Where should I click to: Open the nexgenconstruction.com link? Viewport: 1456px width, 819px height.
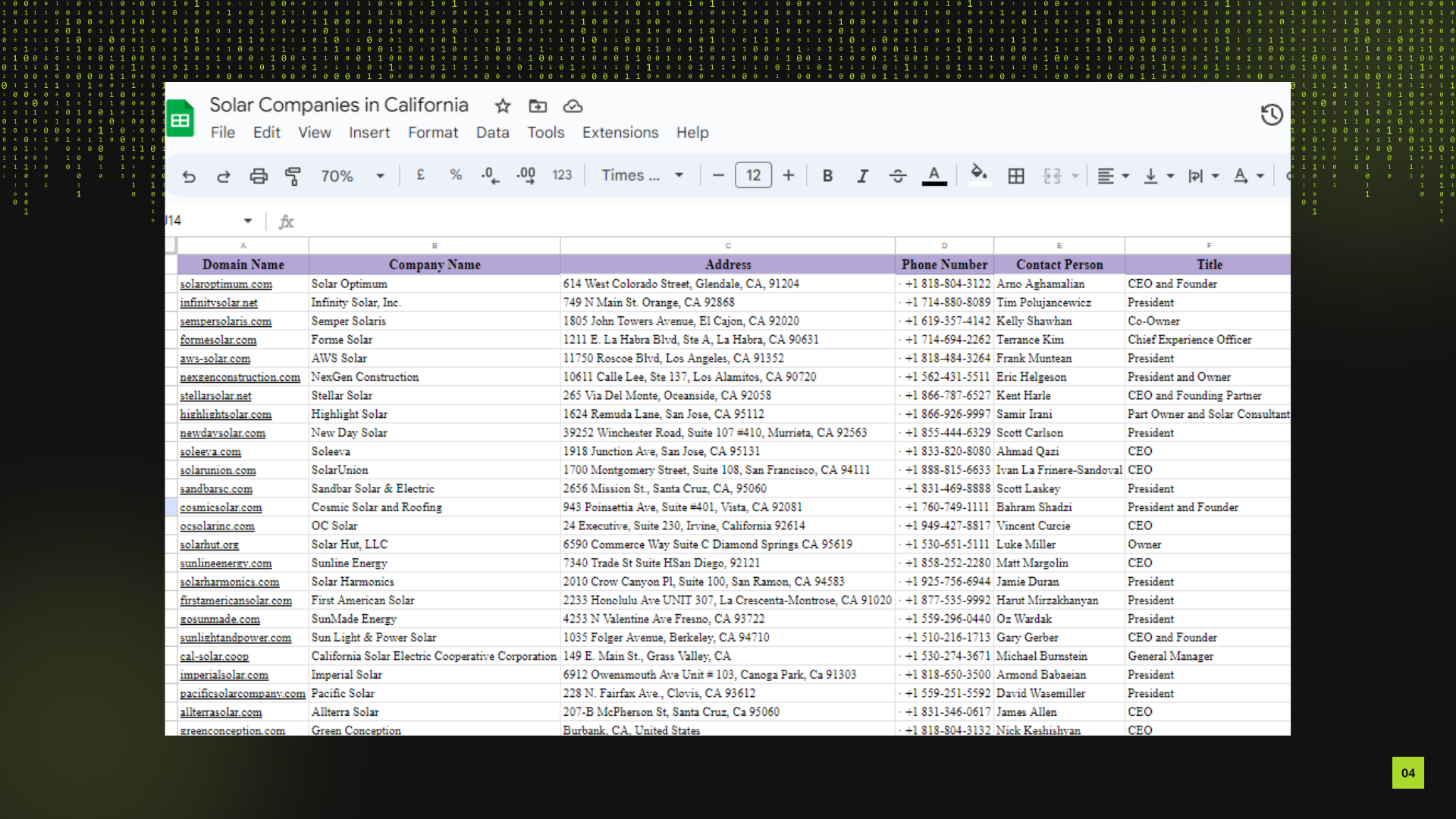[x=240, y=377]
